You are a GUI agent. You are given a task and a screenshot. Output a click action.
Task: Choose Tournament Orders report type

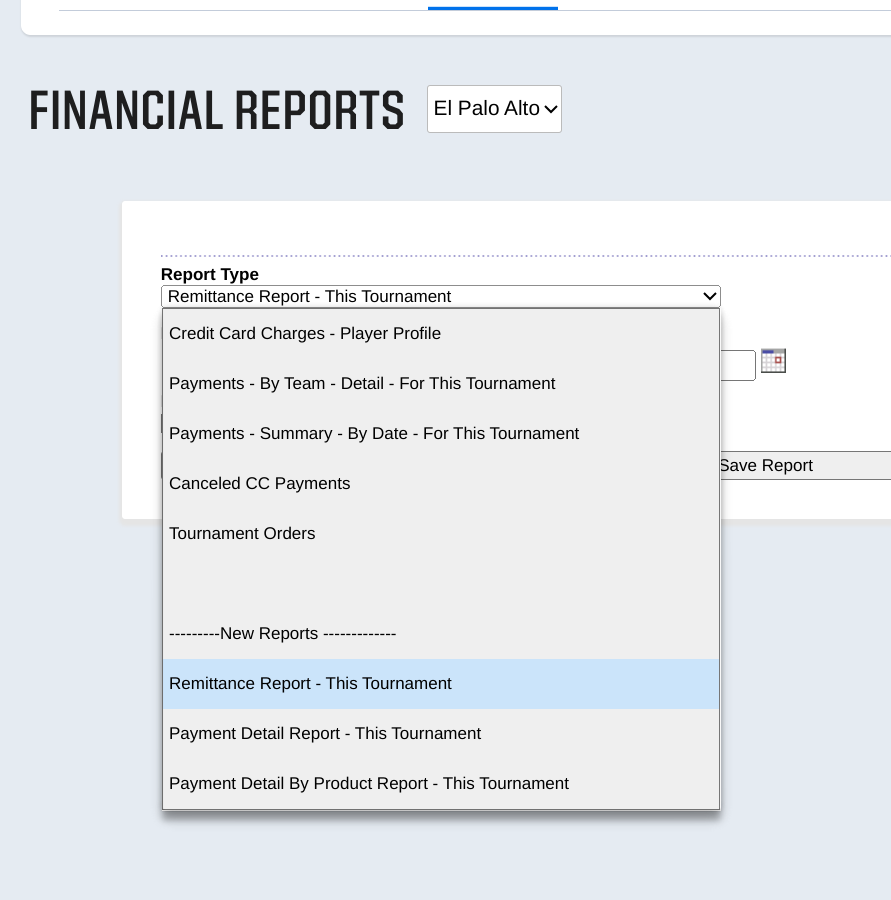pos(242,534)
